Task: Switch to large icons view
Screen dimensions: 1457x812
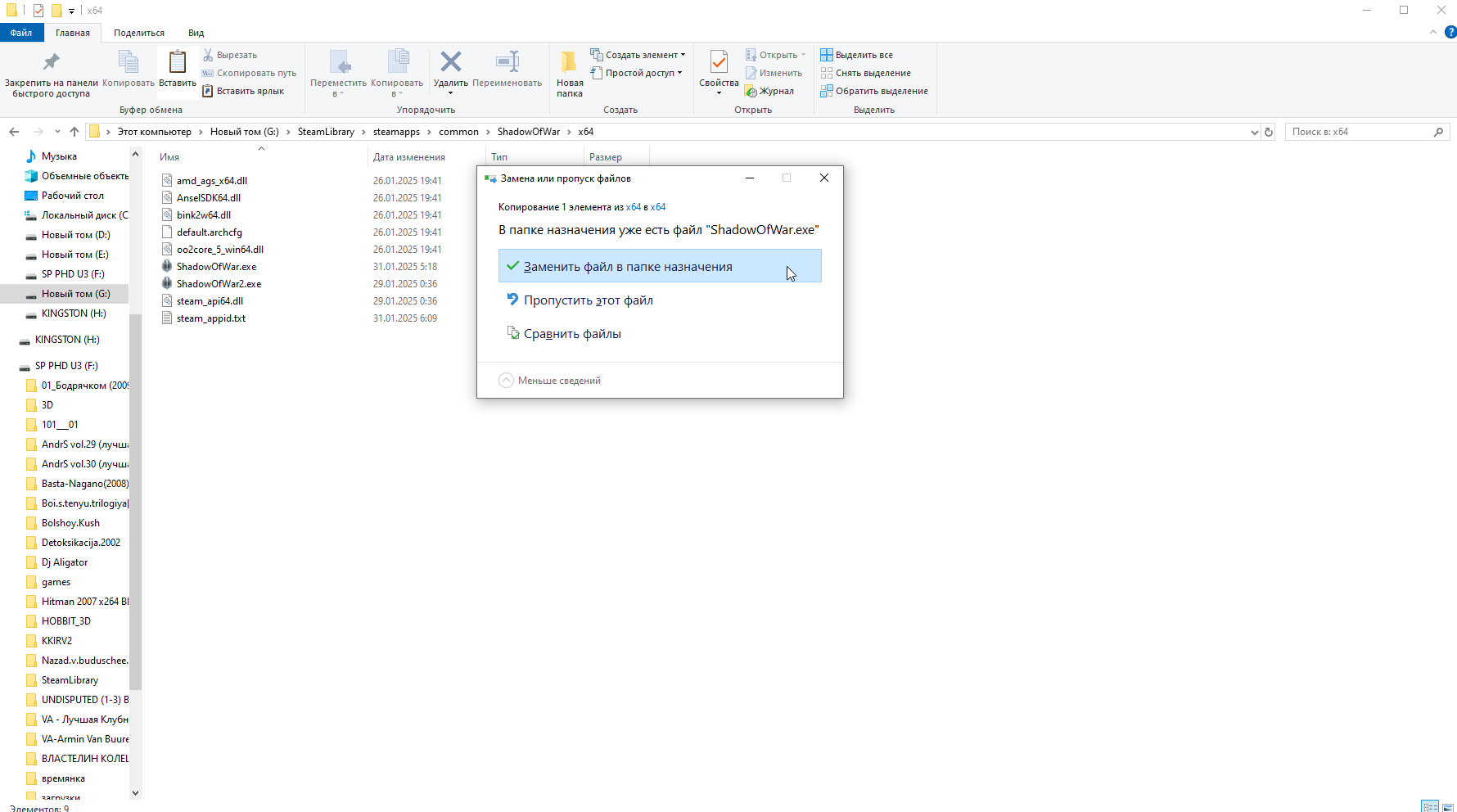Action: [x=1448, y=806]
